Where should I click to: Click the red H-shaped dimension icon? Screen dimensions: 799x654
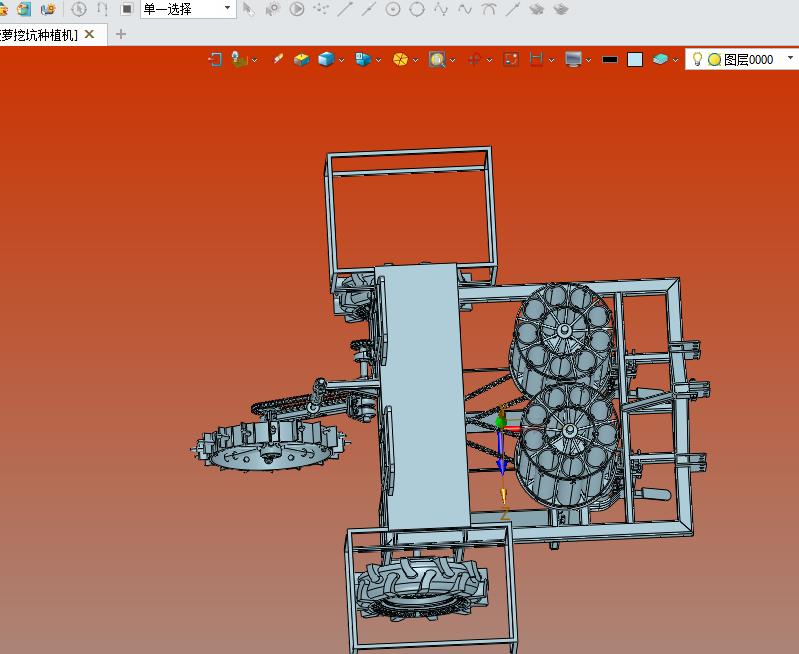click(x=536, y=60)
